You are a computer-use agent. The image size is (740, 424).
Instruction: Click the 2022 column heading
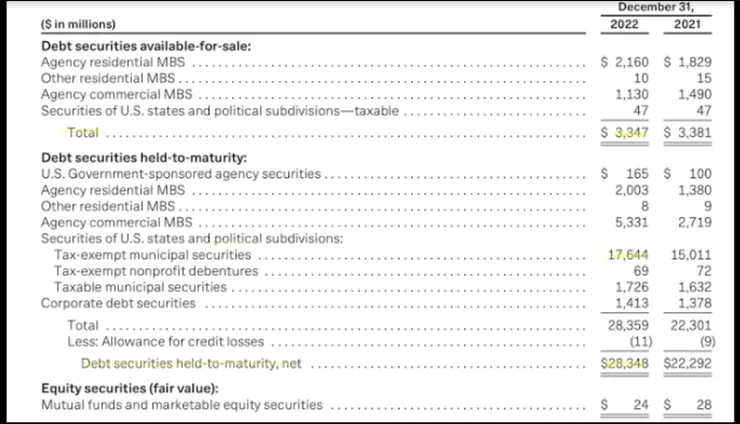(626, 24)
